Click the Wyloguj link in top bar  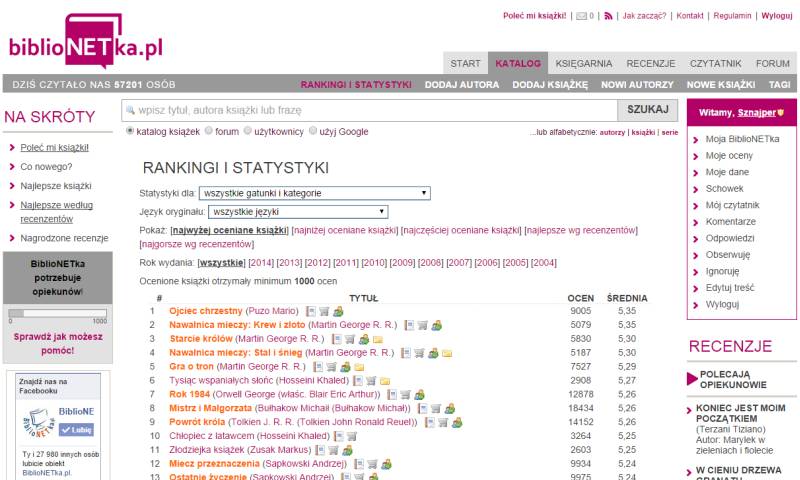pos(777,16)
